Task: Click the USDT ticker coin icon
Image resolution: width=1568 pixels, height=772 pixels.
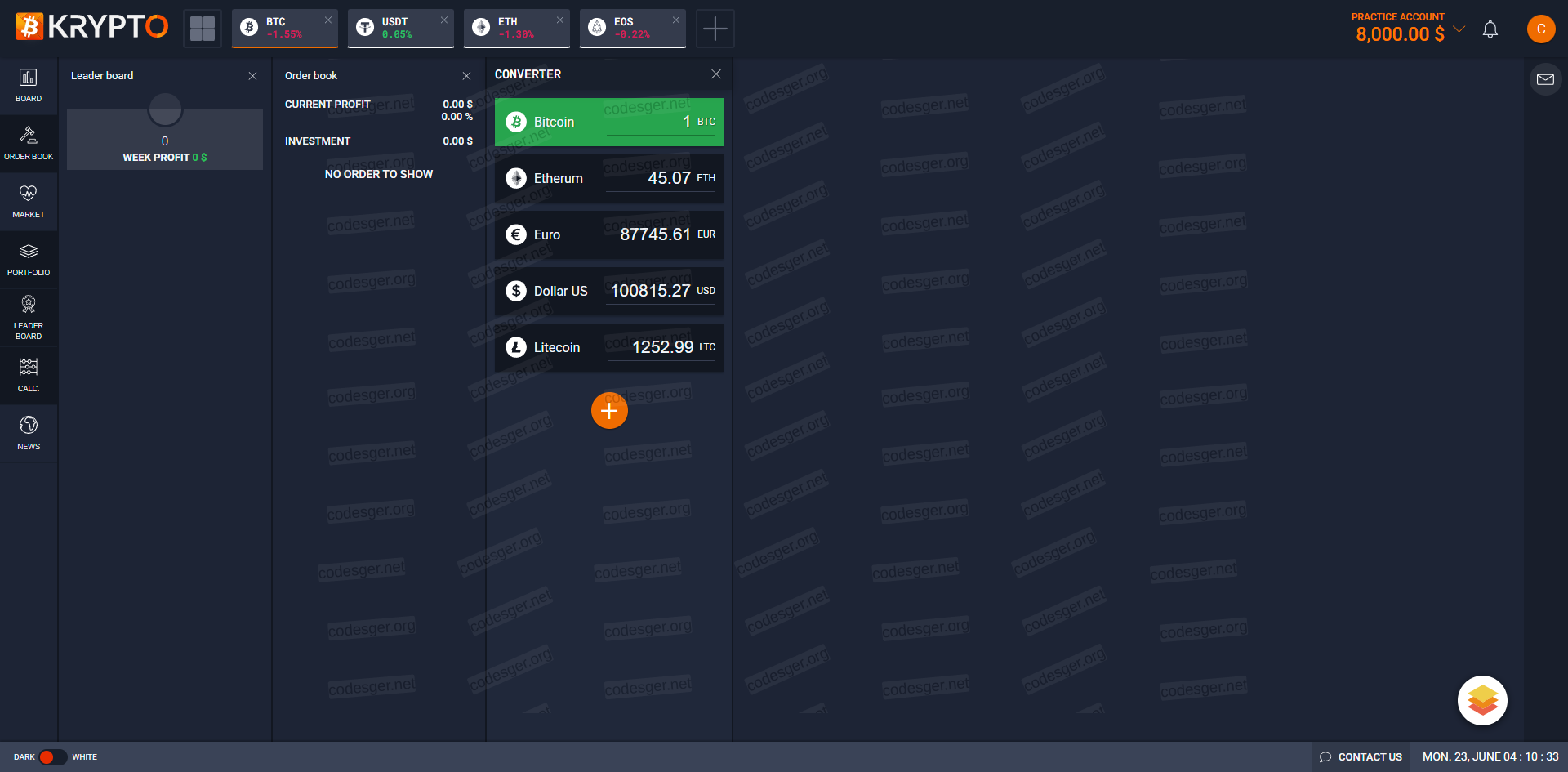Action: (x=365, y=28)
